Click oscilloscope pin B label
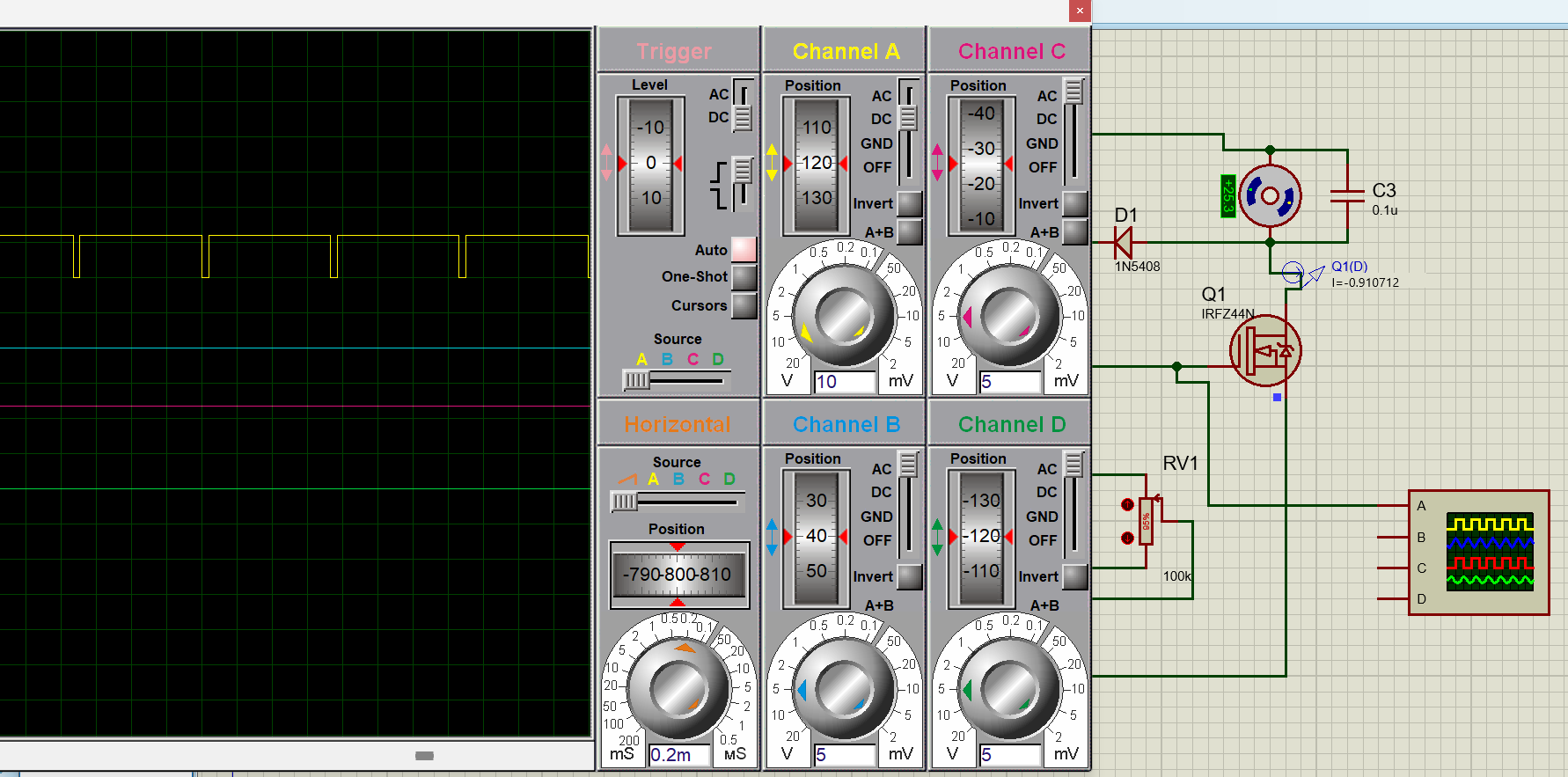This screenshot has height=777, width=1568. (1421, 537)
